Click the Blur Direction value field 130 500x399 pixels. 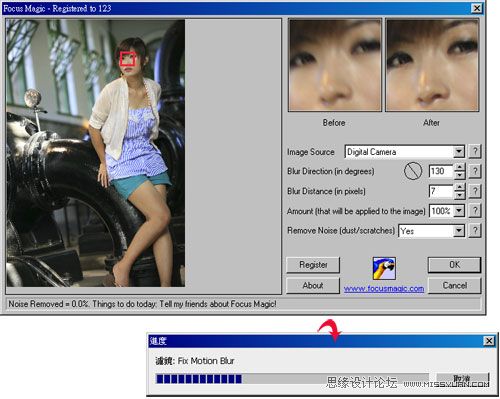441,171
